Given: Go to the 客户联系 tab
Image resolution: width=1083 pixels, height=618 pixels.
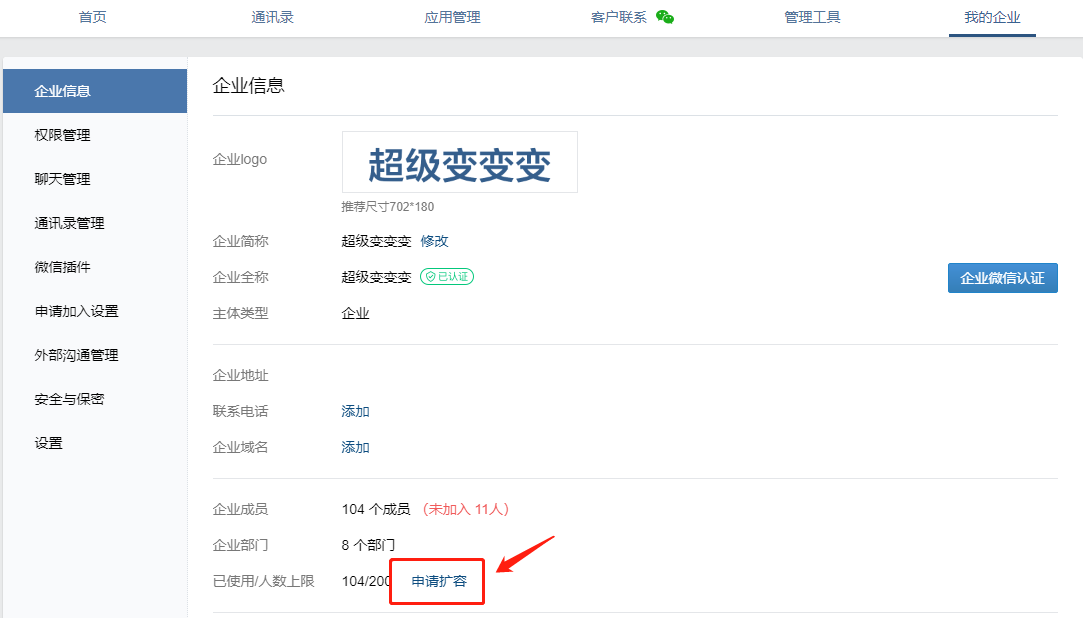Looking at the screenshot, I should coord(619,17).
